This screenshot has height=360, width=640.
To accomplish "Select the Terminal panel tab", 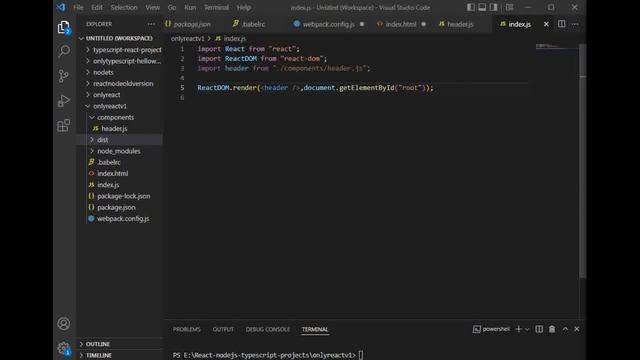I will [x=315, y=329].
